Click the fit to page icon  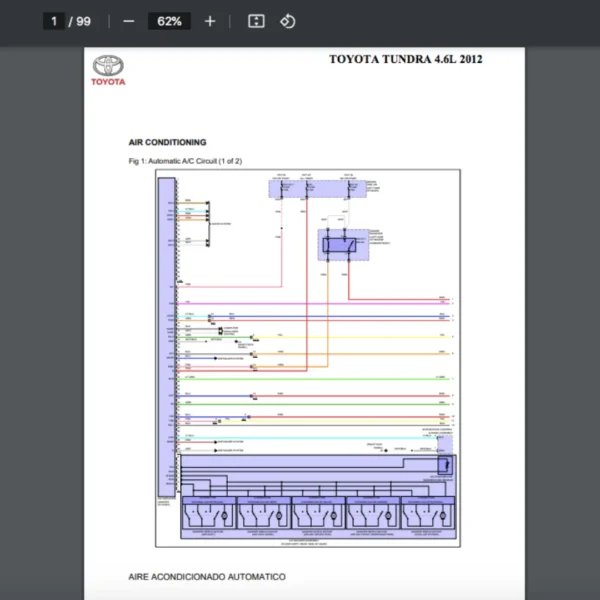pos(256,21)
